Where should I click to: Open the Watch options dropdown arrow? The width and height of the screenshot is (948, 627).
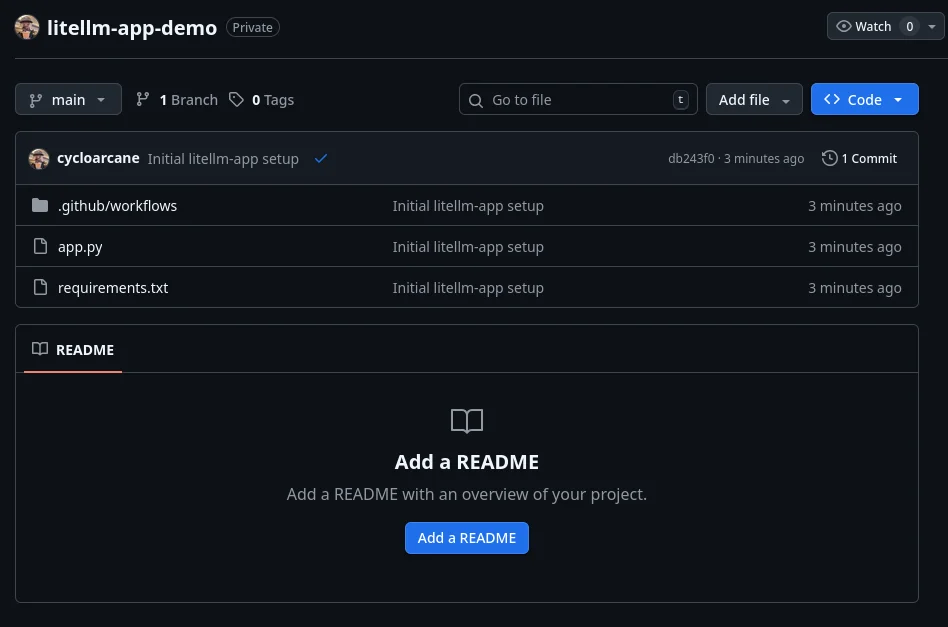click(932, 27)
